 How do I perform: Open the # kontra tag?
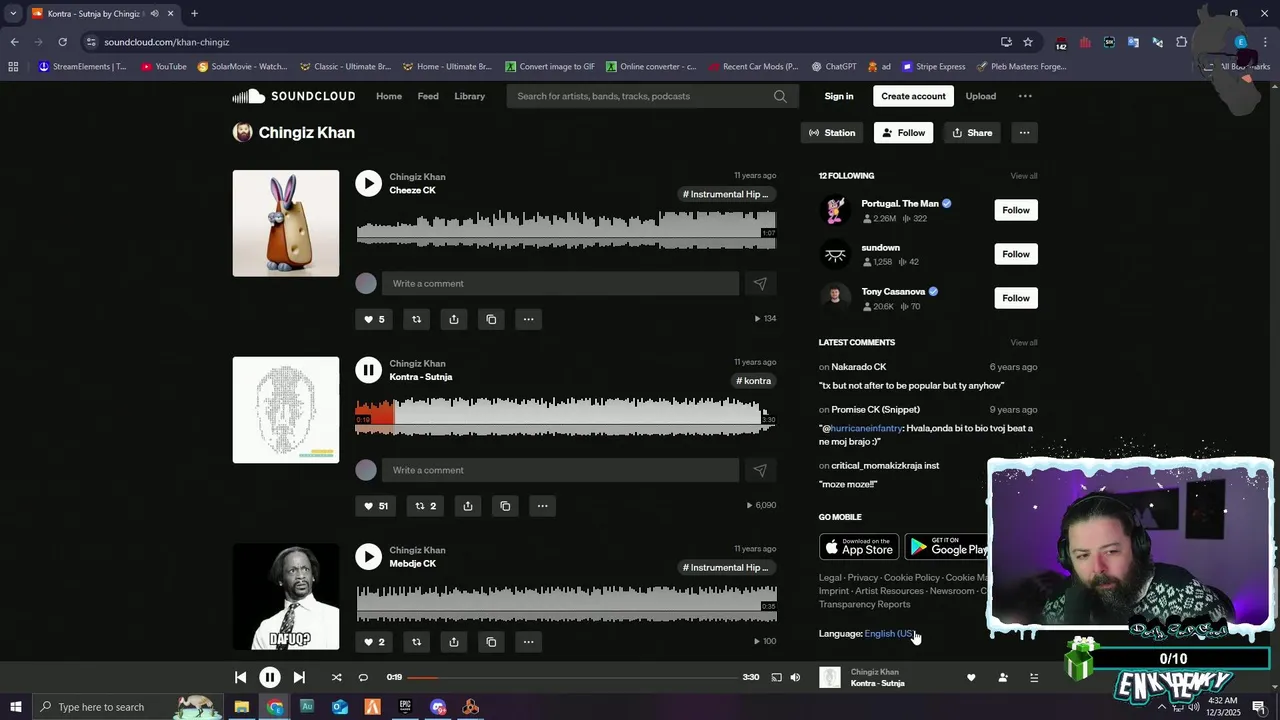[x=754, y=381]
